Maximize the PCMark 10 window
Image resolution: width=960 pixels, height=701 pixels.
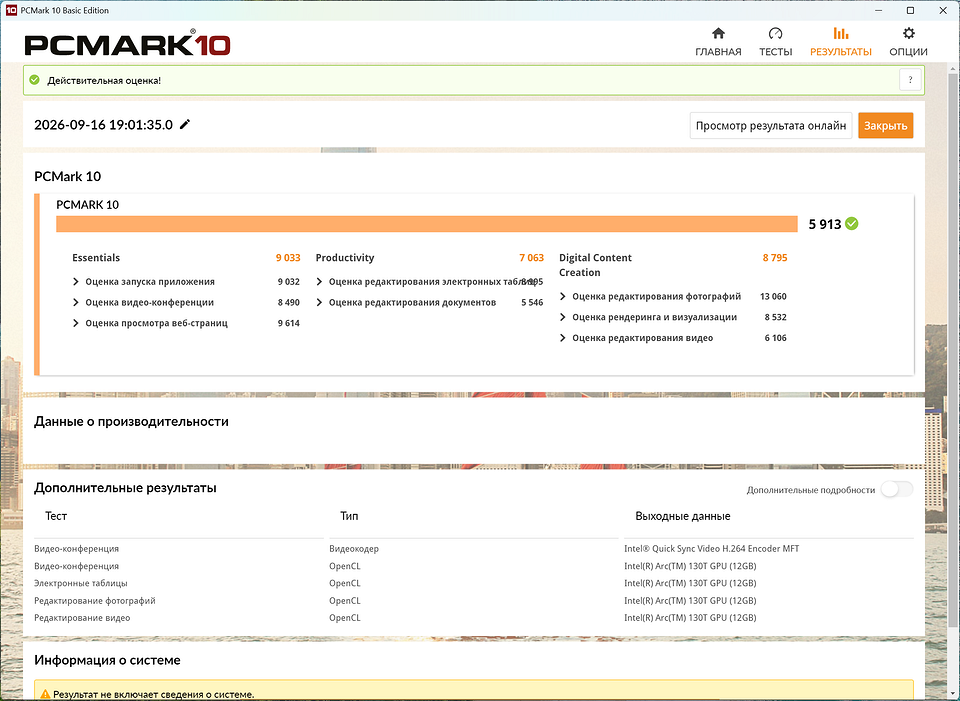pyautogui.click(x=910, y=10)
